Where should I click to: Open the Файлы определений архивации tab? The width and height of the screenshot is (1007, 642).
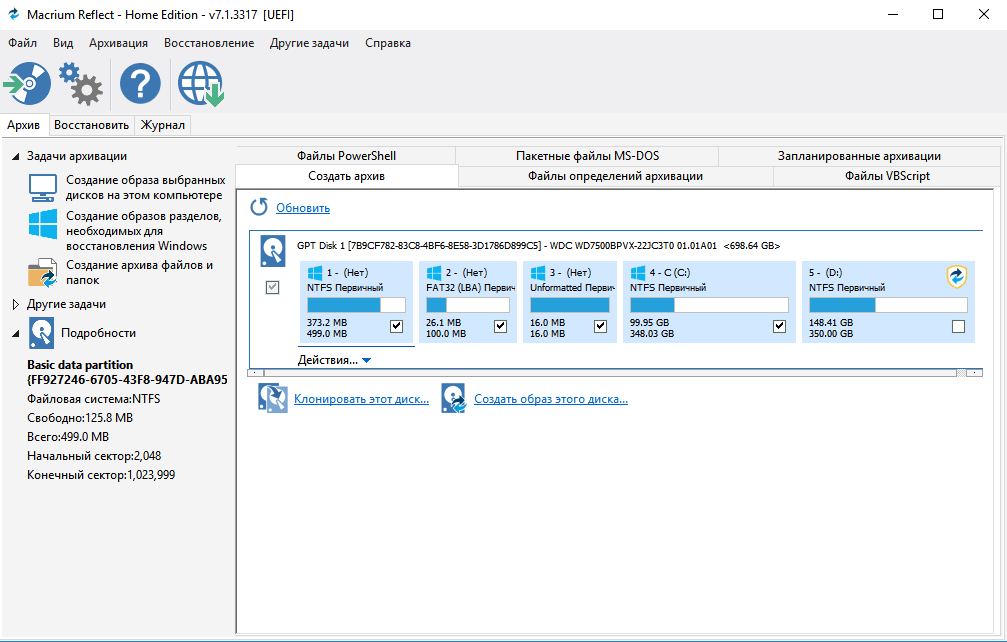[615, 176]
